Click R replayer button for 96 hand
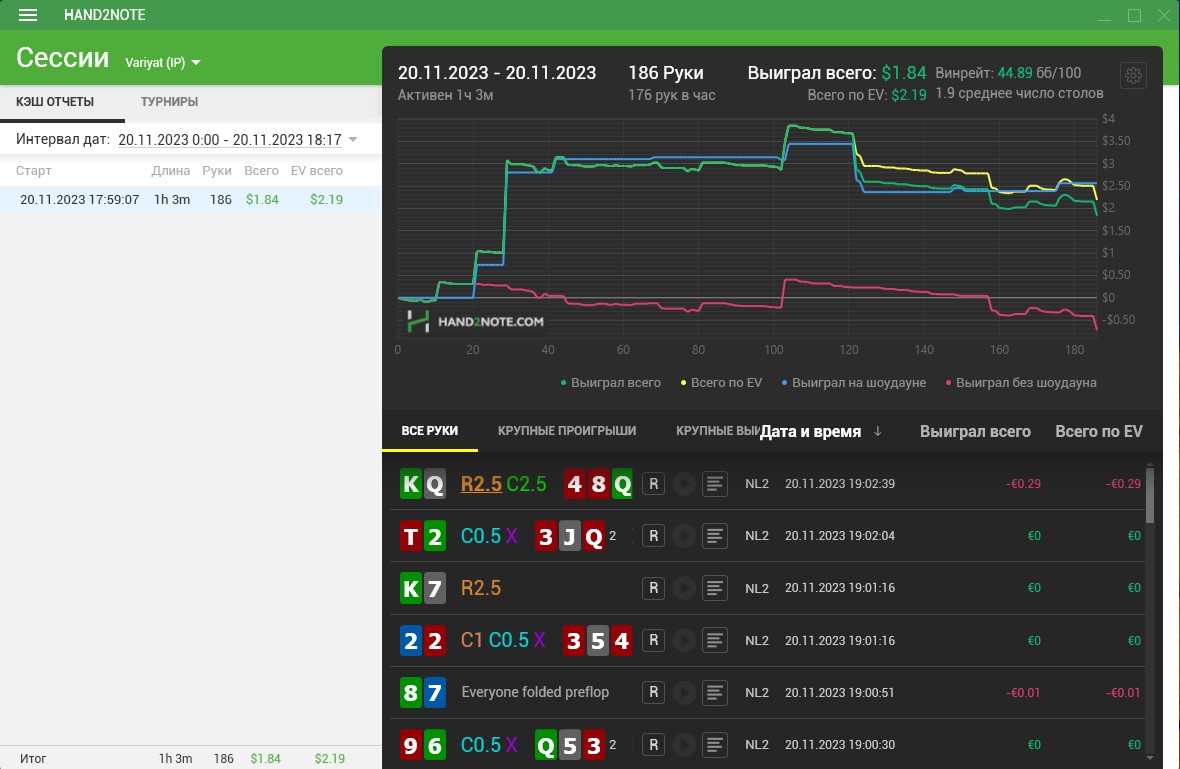Screen dimensions: 1180x769 coord(653,744)
